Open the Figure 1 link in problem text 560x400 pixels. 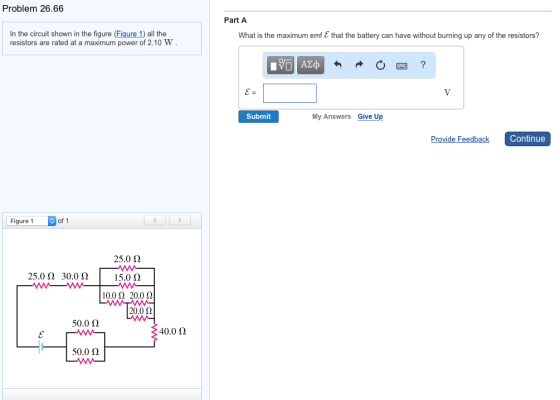129,34
